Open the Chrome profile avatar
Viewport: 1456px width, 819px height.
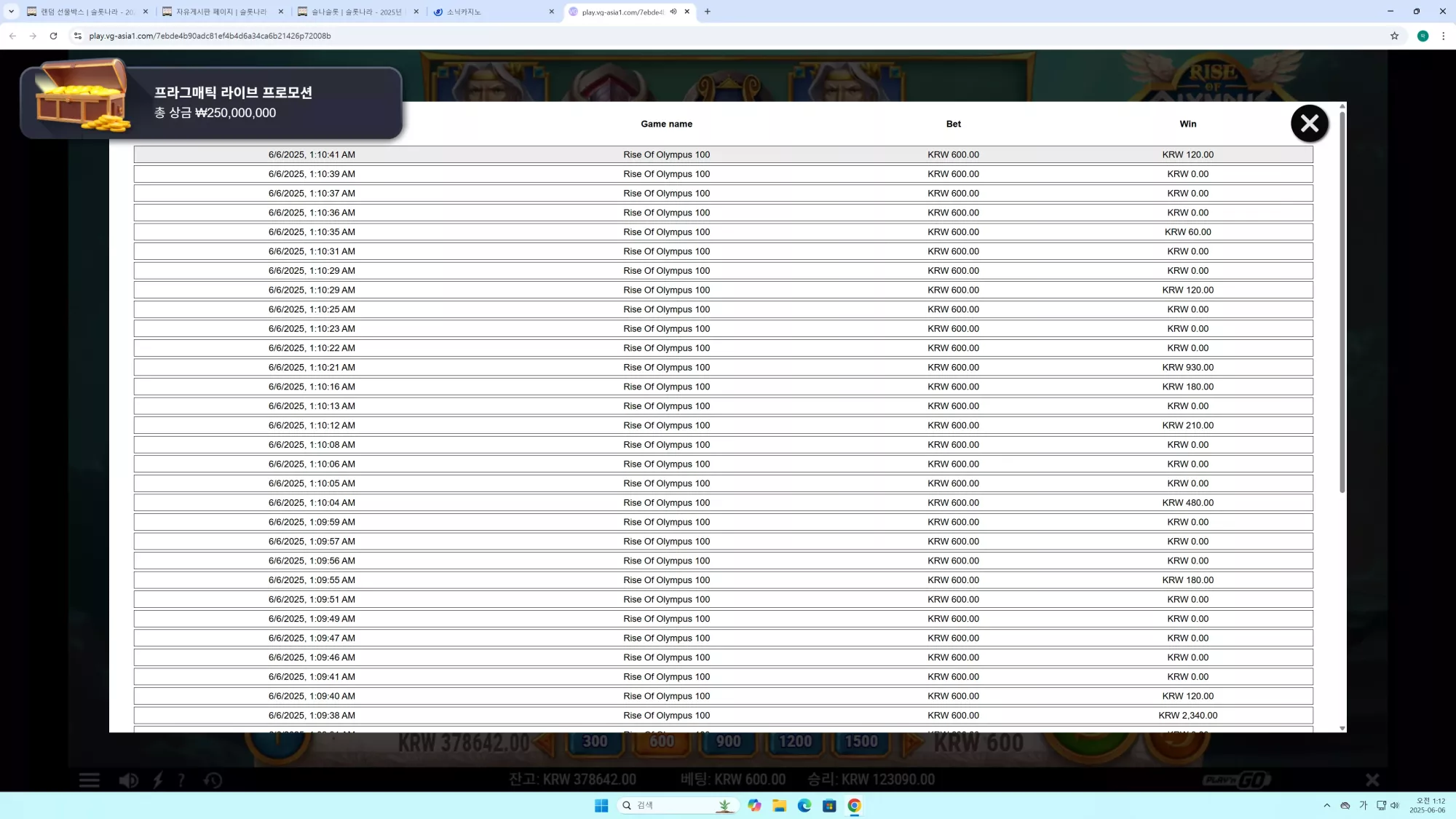1423,36
